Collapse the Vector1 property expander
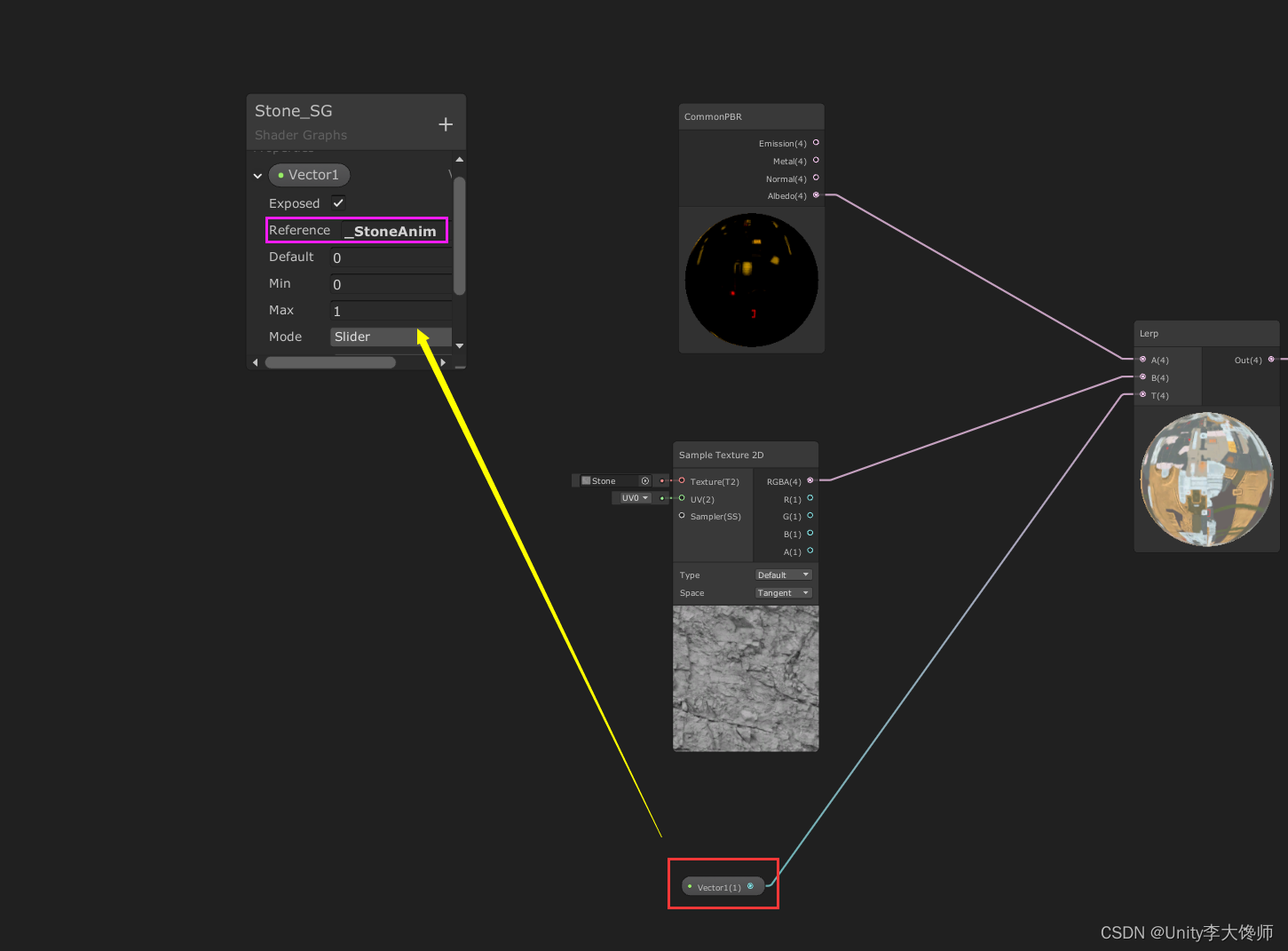 click(x=257, y=176)
